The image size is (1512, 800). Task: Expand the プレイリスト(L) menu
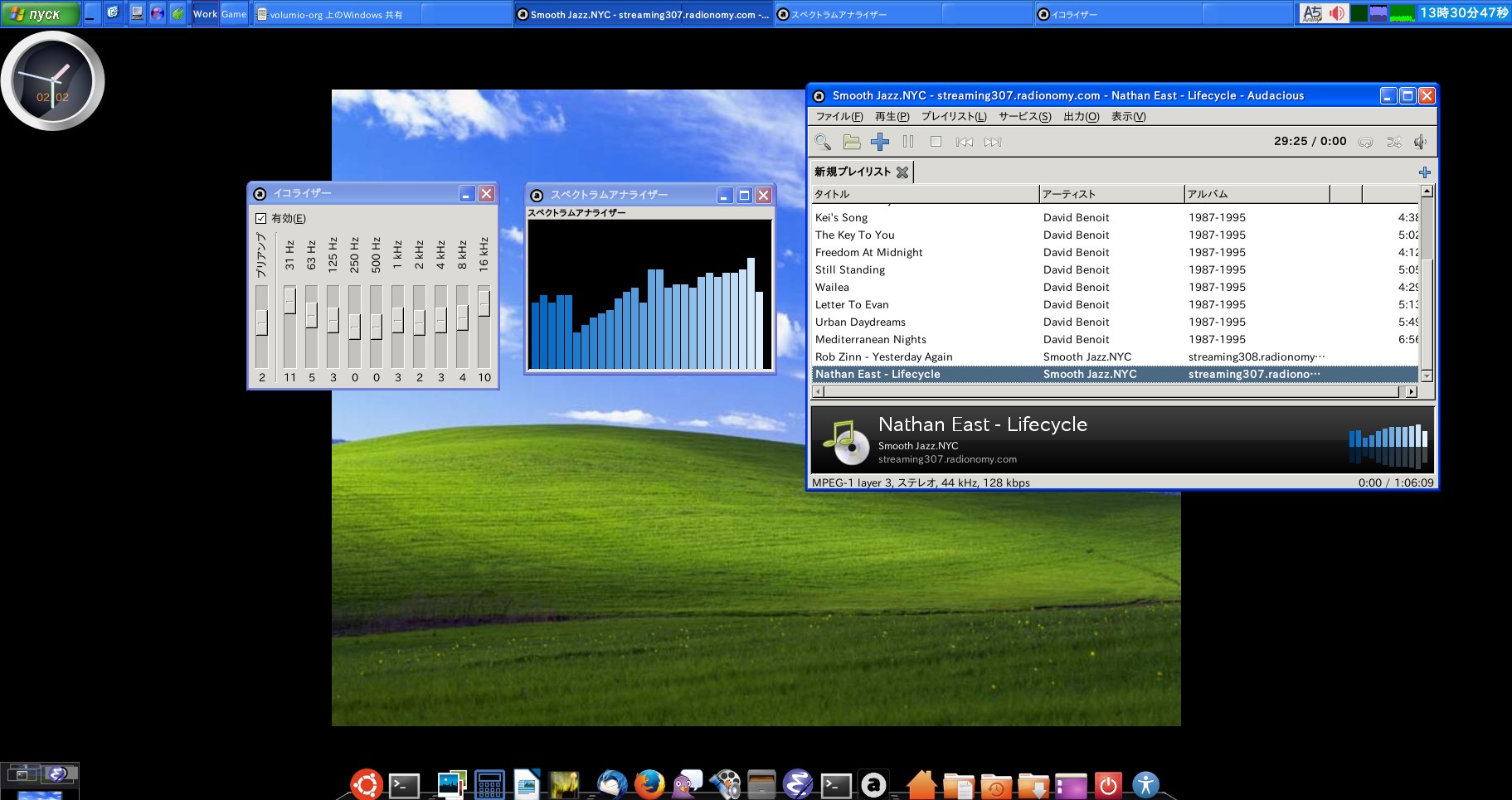tap(954, 117)
